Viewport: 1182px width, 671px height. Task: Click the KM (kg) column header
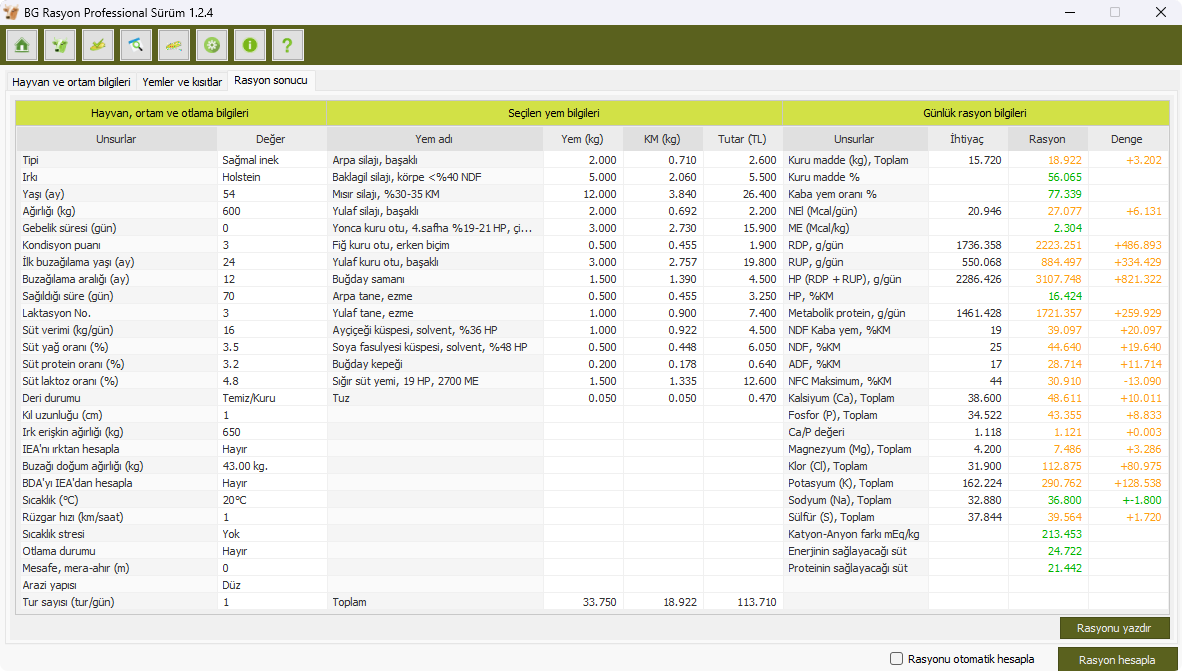coord(663,139)
